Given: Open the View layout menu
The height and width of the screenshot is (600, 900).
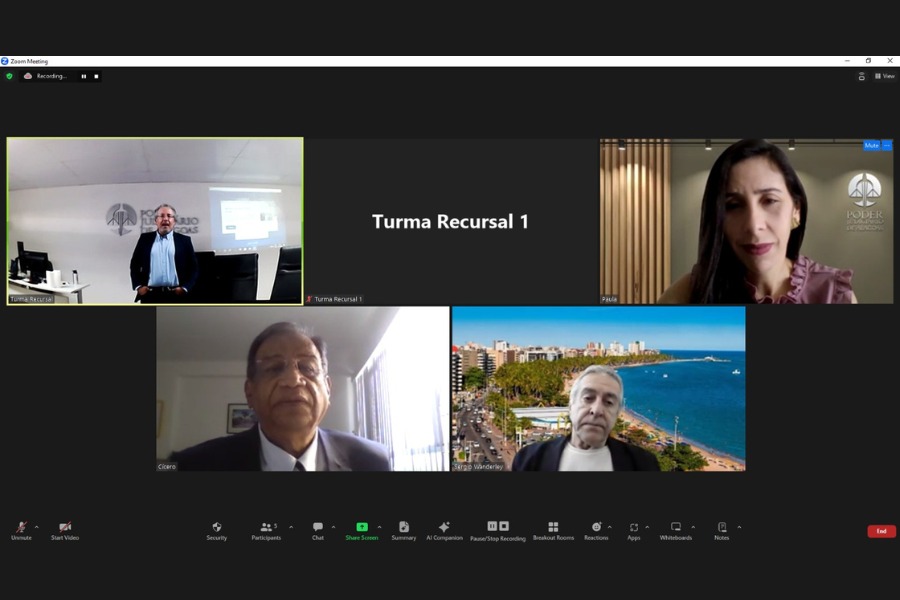Looking at the screenshot, I should pyautogui.click(x=884, y=76).
